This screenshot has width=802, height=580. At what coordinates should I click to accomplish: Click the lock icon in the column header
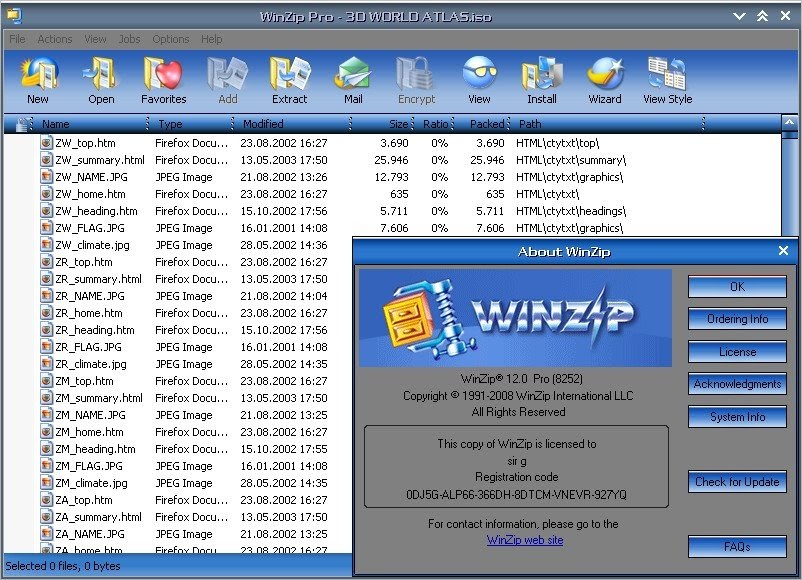coord(22,124)
